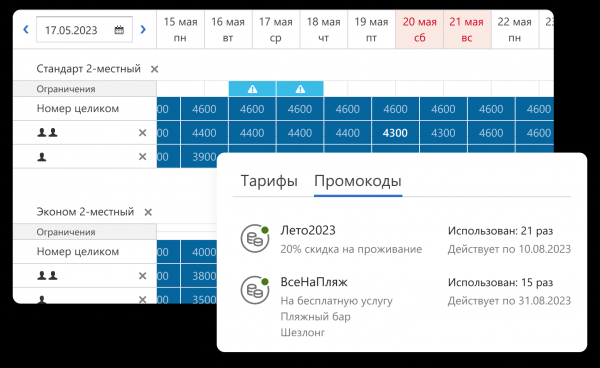Click the Лето2023 promo code icon
This screenshot has width=600, height=368.
coord(255,239)
